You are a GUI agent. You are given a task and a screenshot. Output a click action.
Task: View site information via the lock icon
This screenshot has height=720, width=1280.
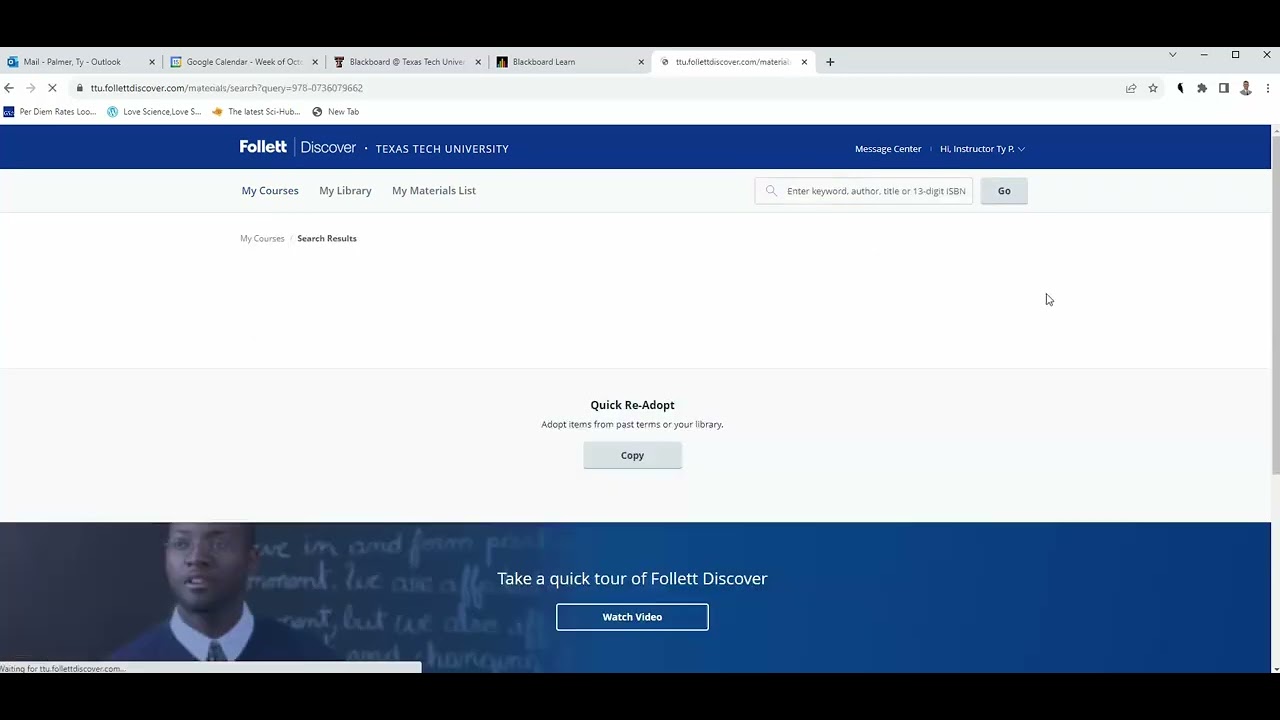[x=80, y=88]
